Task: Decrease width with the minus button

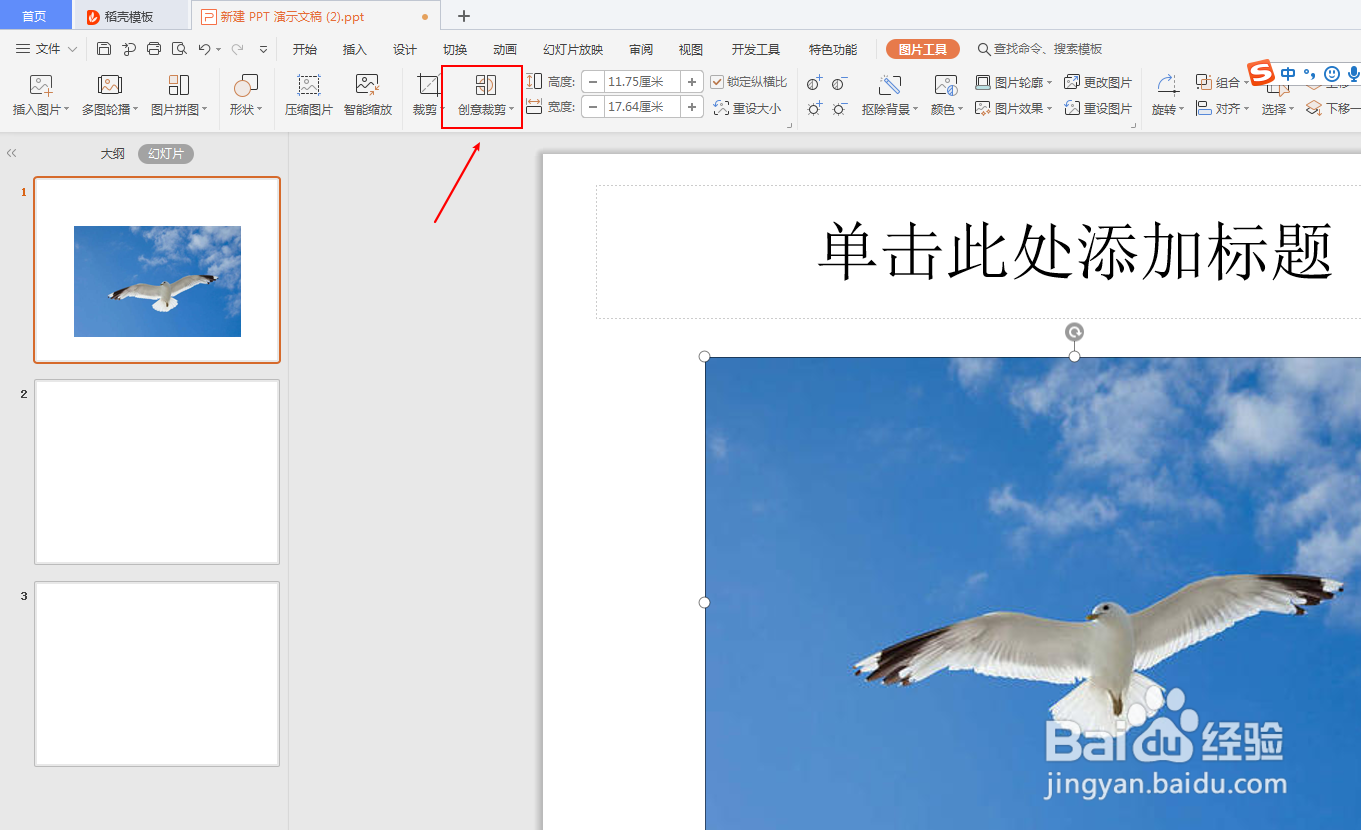Action: [593, 107]
